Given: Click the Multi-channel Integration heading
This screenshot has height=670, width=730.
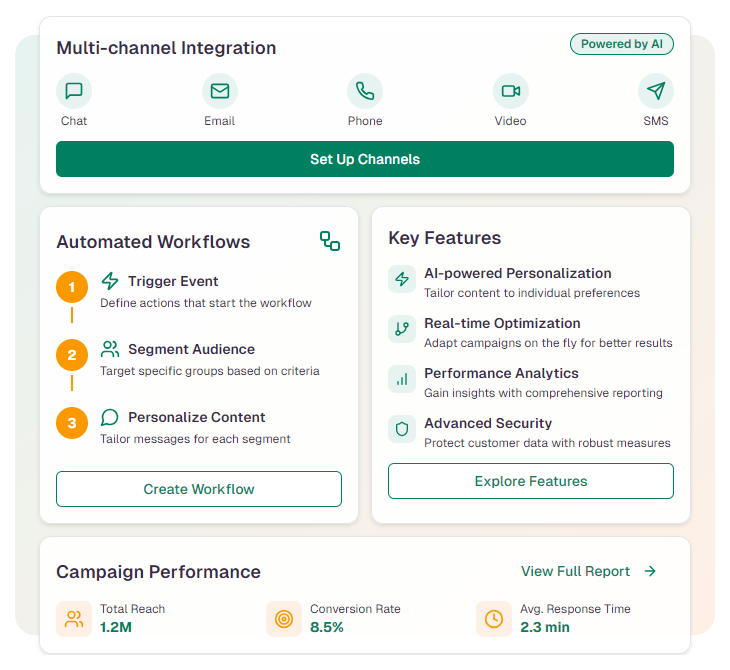Looking at the screenshot, I should pos(166,48).
